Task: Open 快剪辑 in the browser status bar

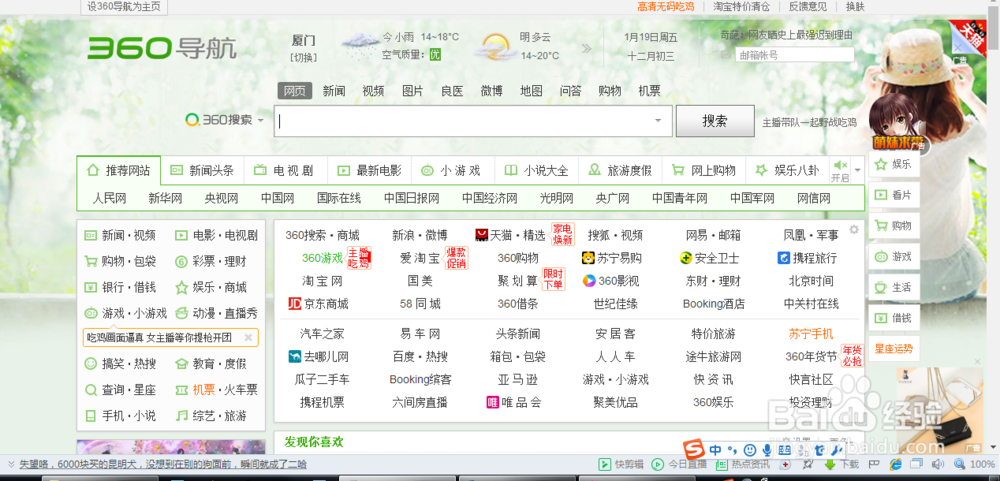Action: tap(621, 464)
